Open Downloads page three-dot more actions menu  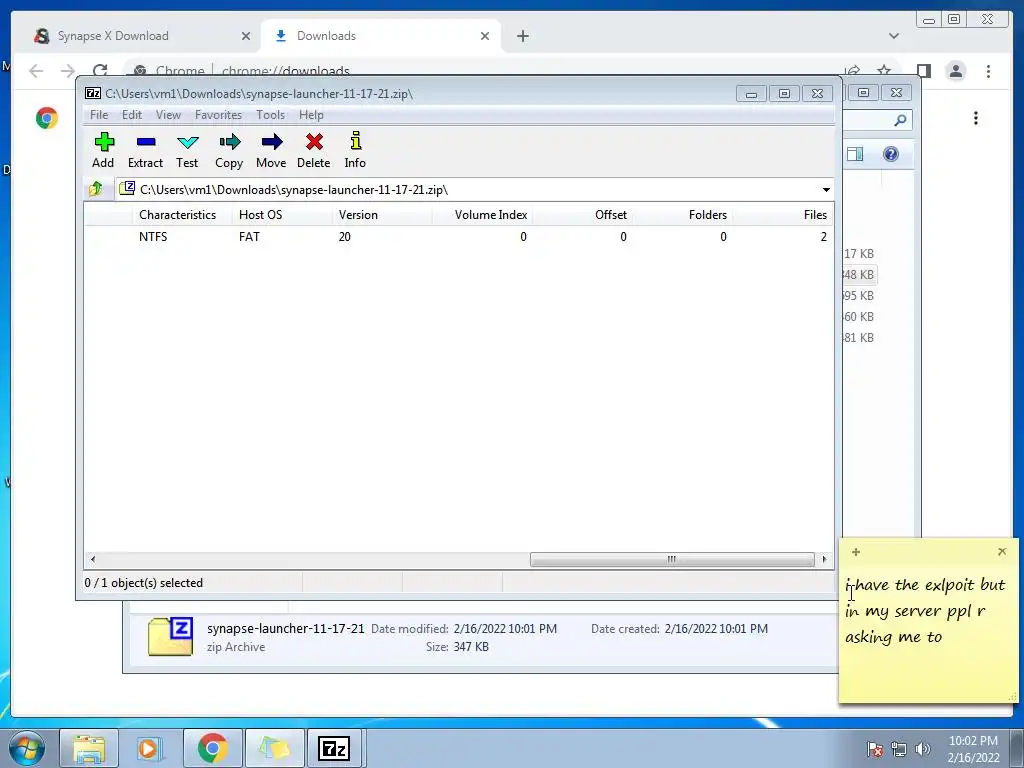point(976,118)
